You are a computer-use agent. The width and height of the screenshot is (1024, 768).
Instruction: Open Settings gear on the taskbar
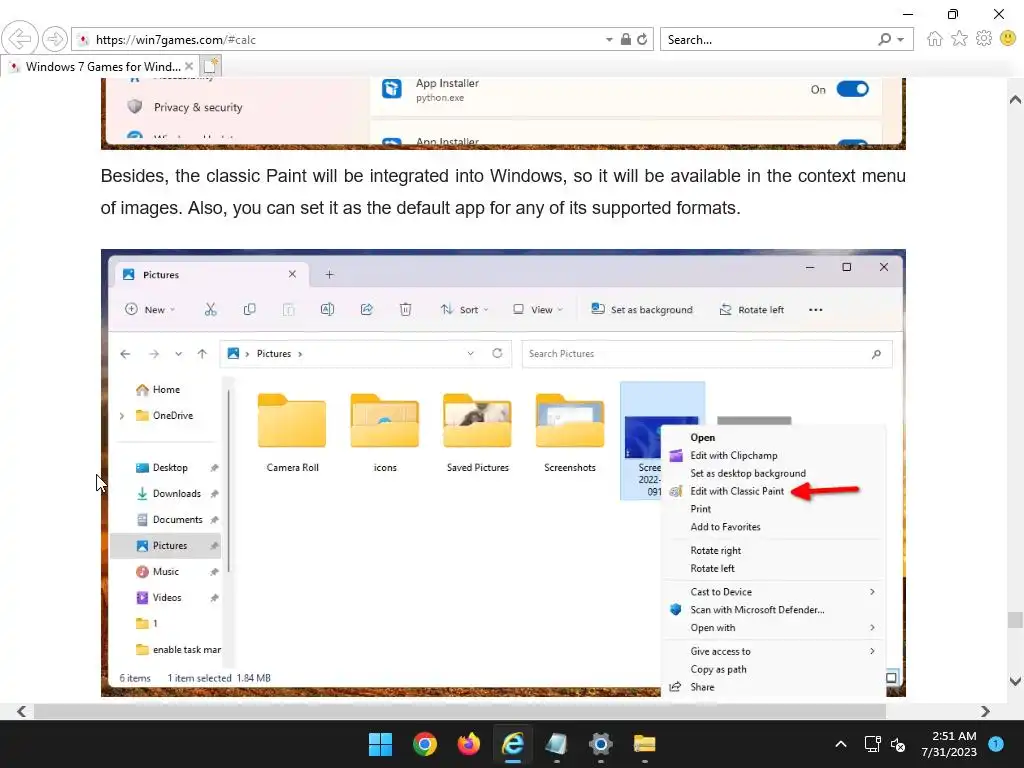click(x=600, y=744)
